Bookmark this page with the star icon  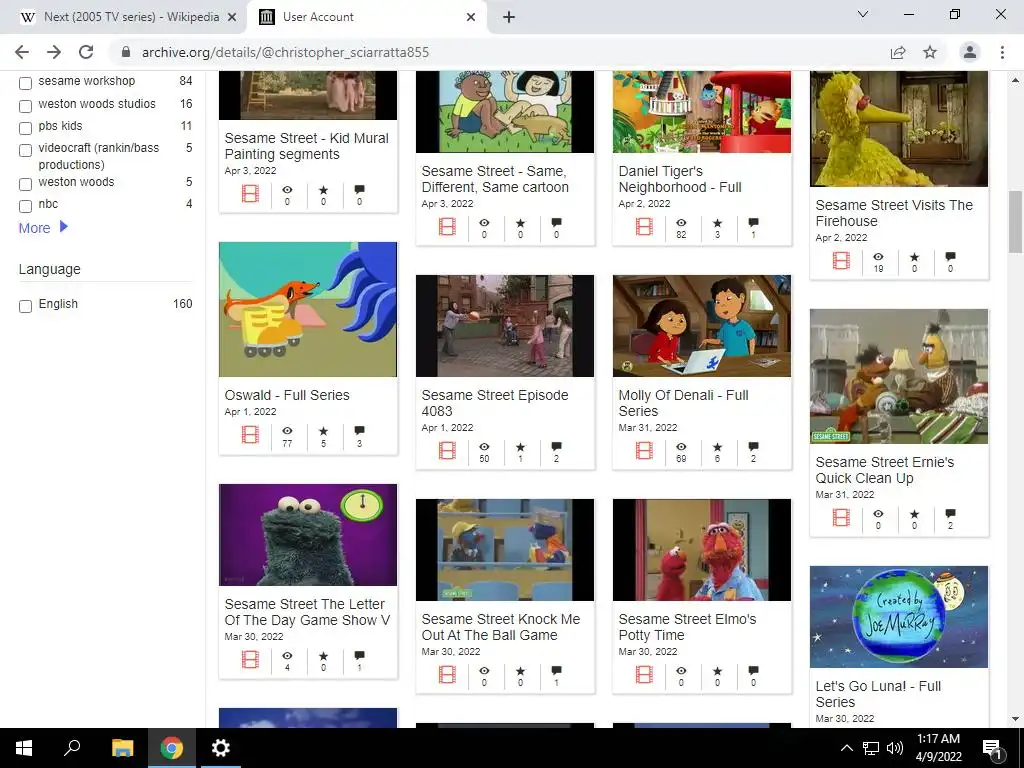pyautogui.click(x=930, y=52)
